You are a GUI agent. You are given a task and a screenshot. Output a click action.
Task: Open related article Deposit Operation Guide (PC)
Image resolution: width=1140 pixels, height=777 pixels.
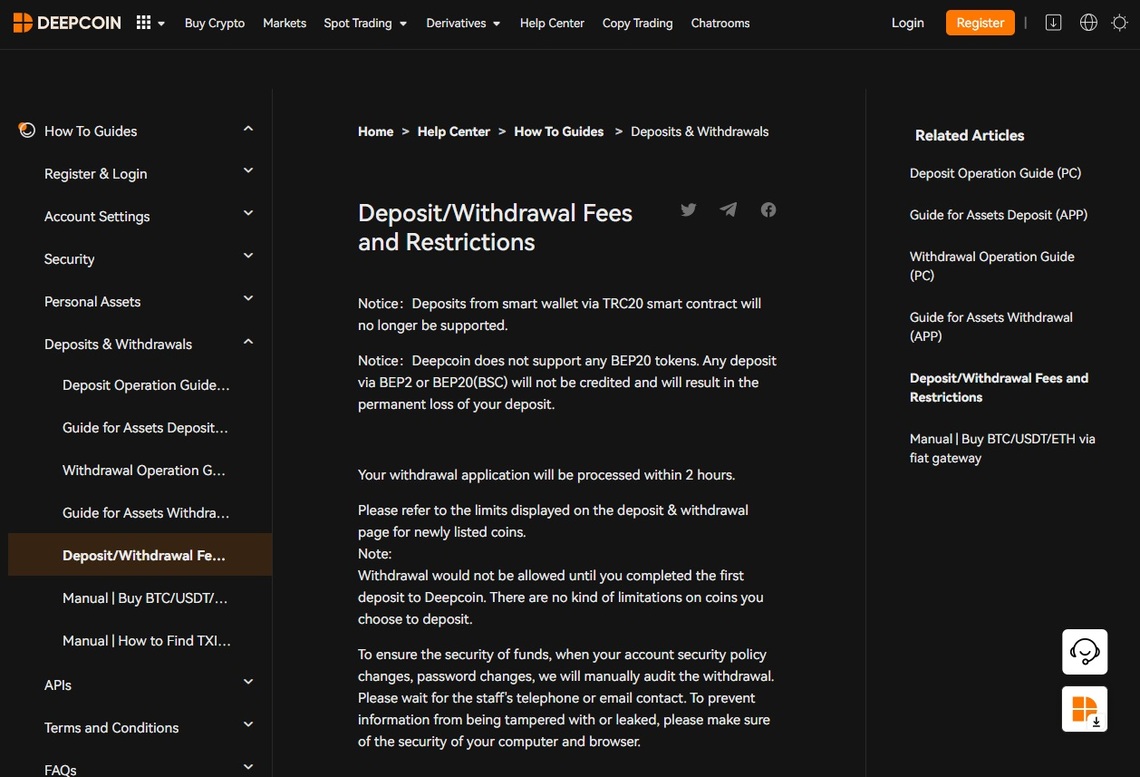995,173
